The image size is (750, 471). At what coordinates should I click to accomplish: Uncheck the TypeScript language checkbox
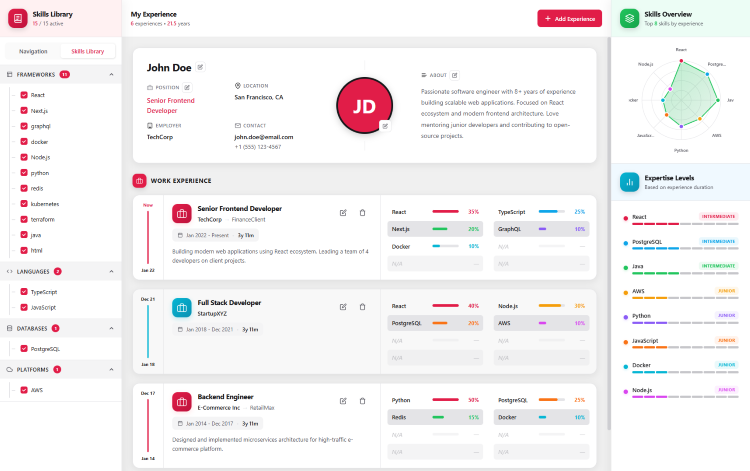tap(24, 292)
